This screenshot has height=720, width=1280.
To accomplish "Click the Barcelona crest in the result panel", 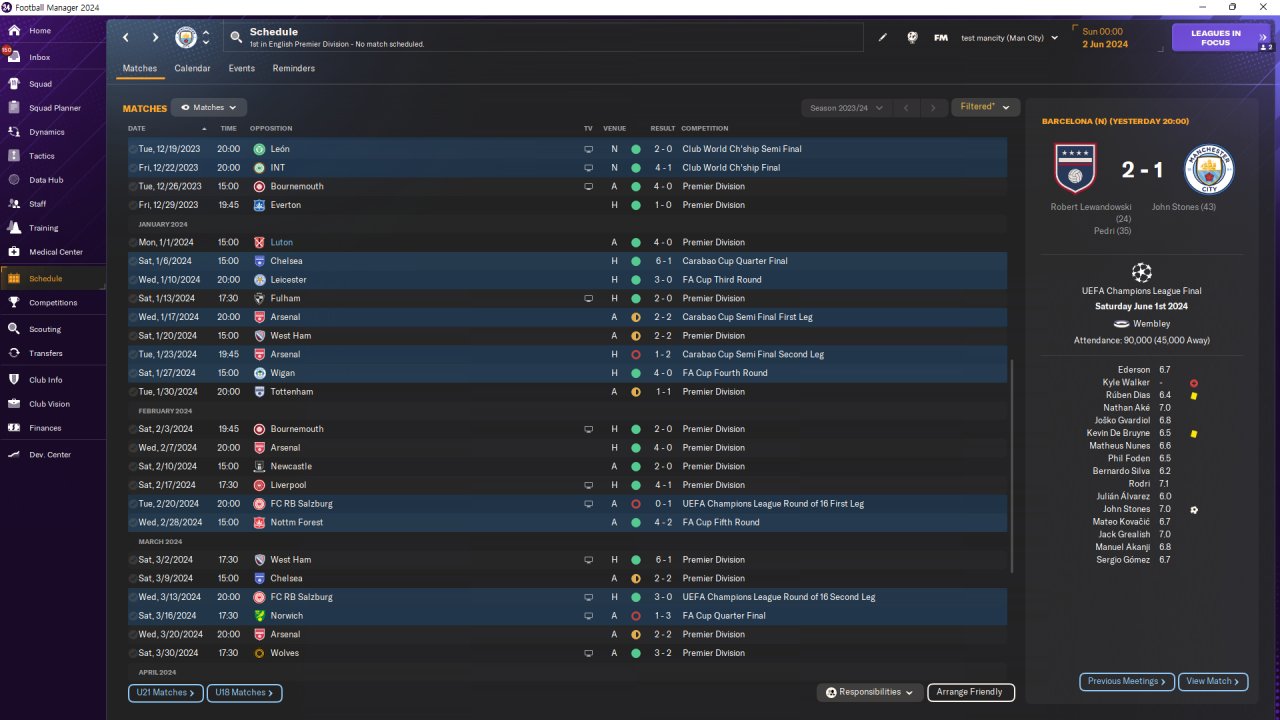I will 1075,168.
